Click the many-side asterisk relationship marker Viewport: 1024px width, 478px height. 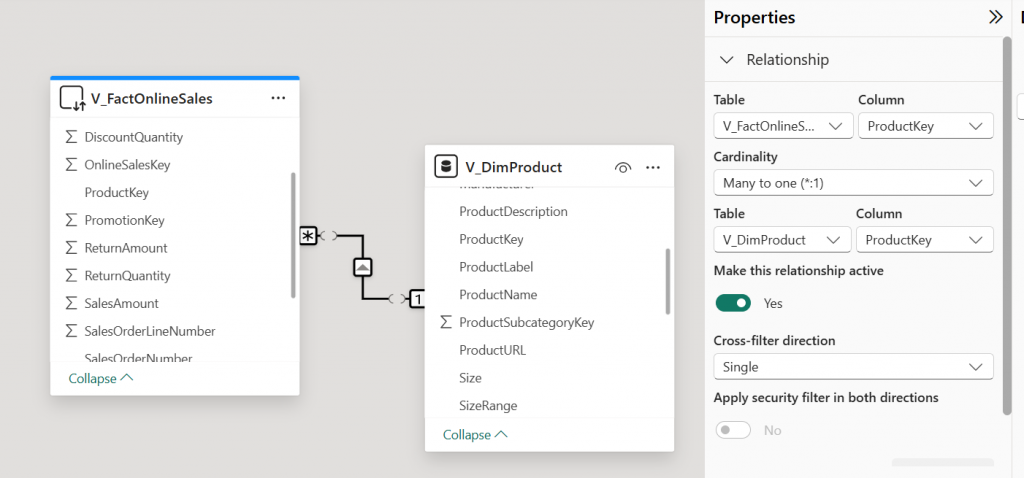pyautogui.click(x=308, y=236)
